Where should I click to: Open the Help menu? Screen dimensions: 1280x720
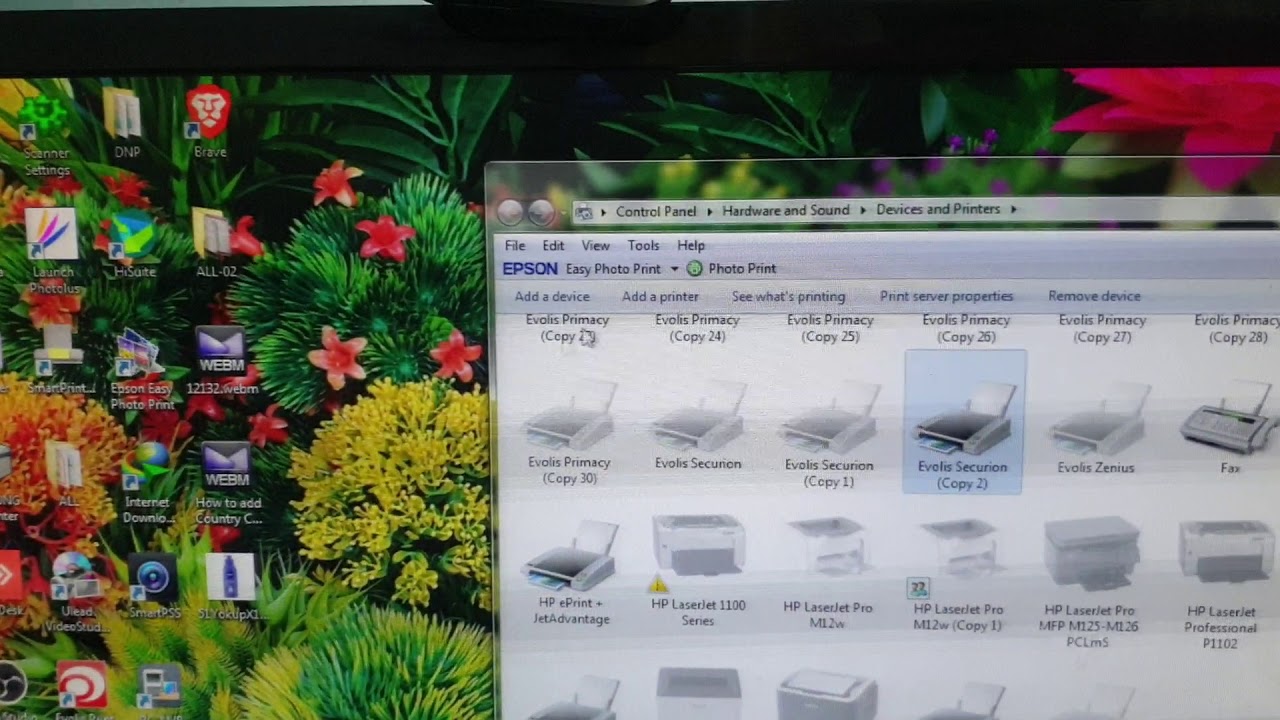click(691, 245)
